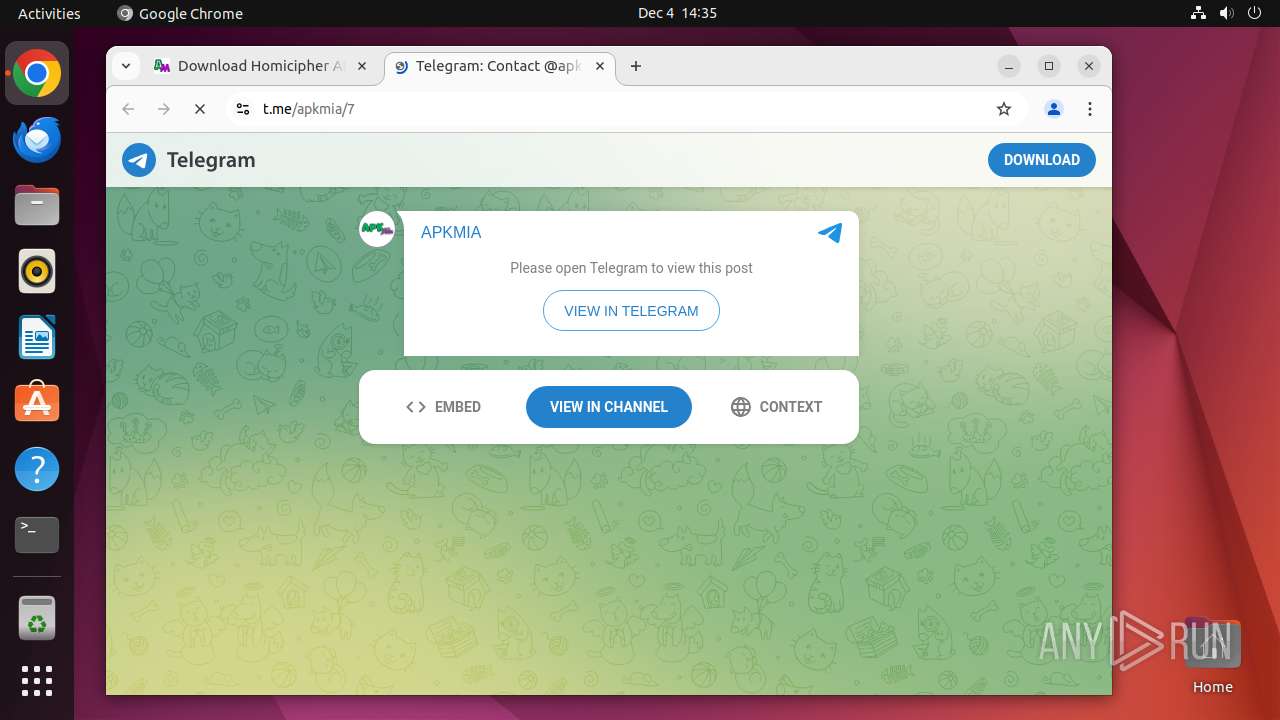Go back to previous page
The width and height of the screenshot is (1280, 720).
coord(128,109)
